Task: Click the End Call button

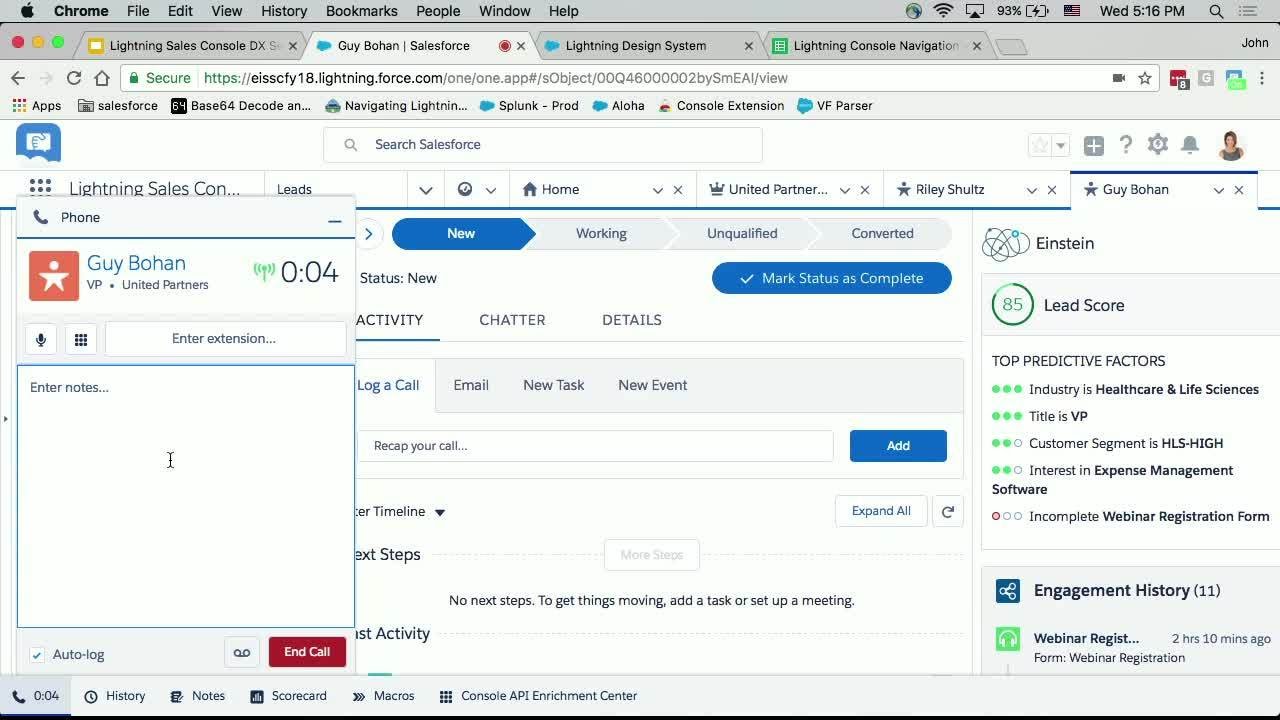Action: tap(307, 652)
